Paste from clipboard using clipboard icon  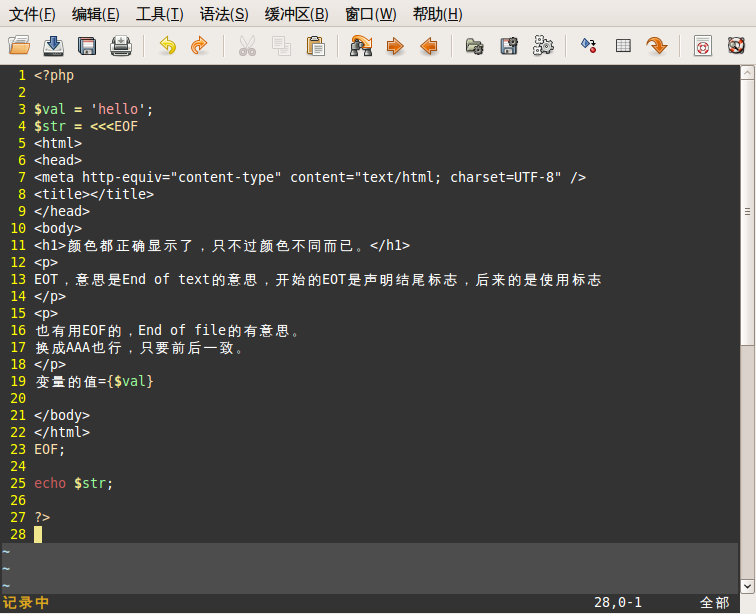point(315,46)
